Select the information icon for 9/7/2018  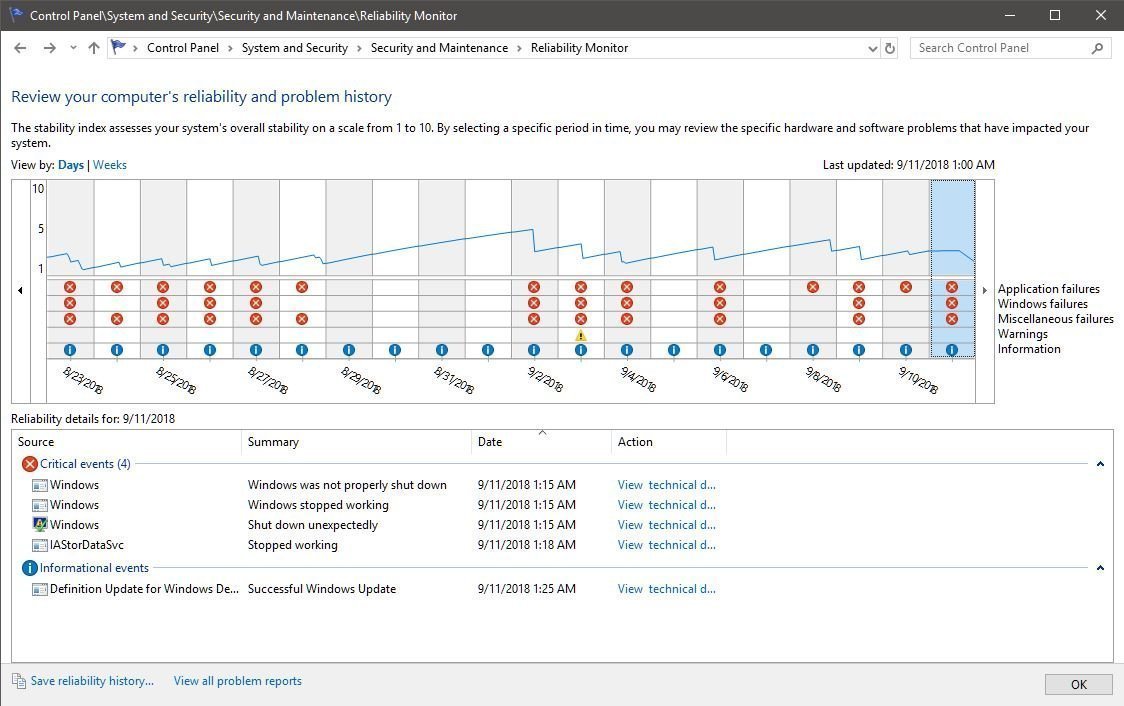point(766,350)
